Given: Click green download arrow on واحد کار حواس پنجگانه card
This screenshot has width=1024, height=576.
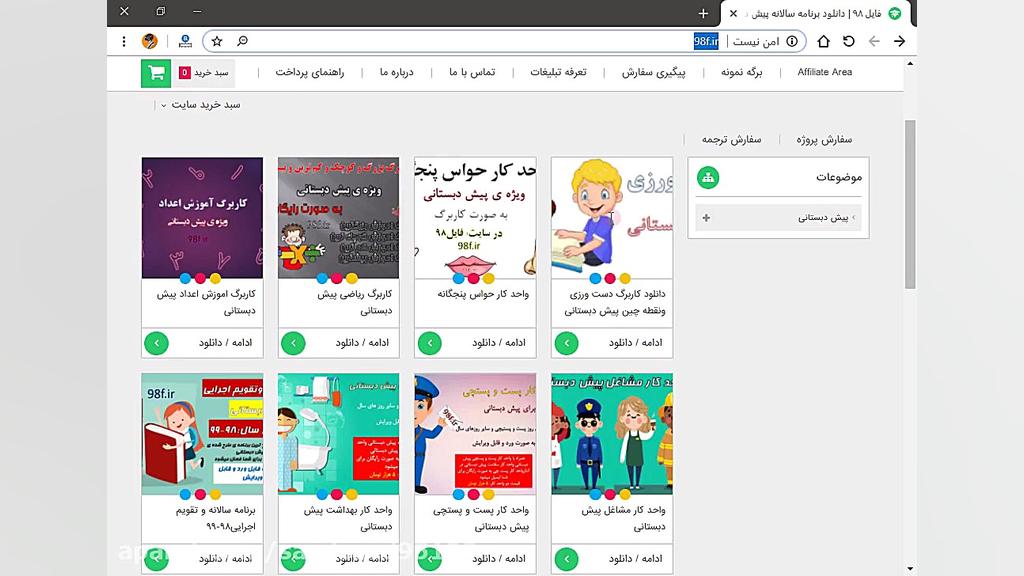Looking at the screenshot, I should (429, 343).
